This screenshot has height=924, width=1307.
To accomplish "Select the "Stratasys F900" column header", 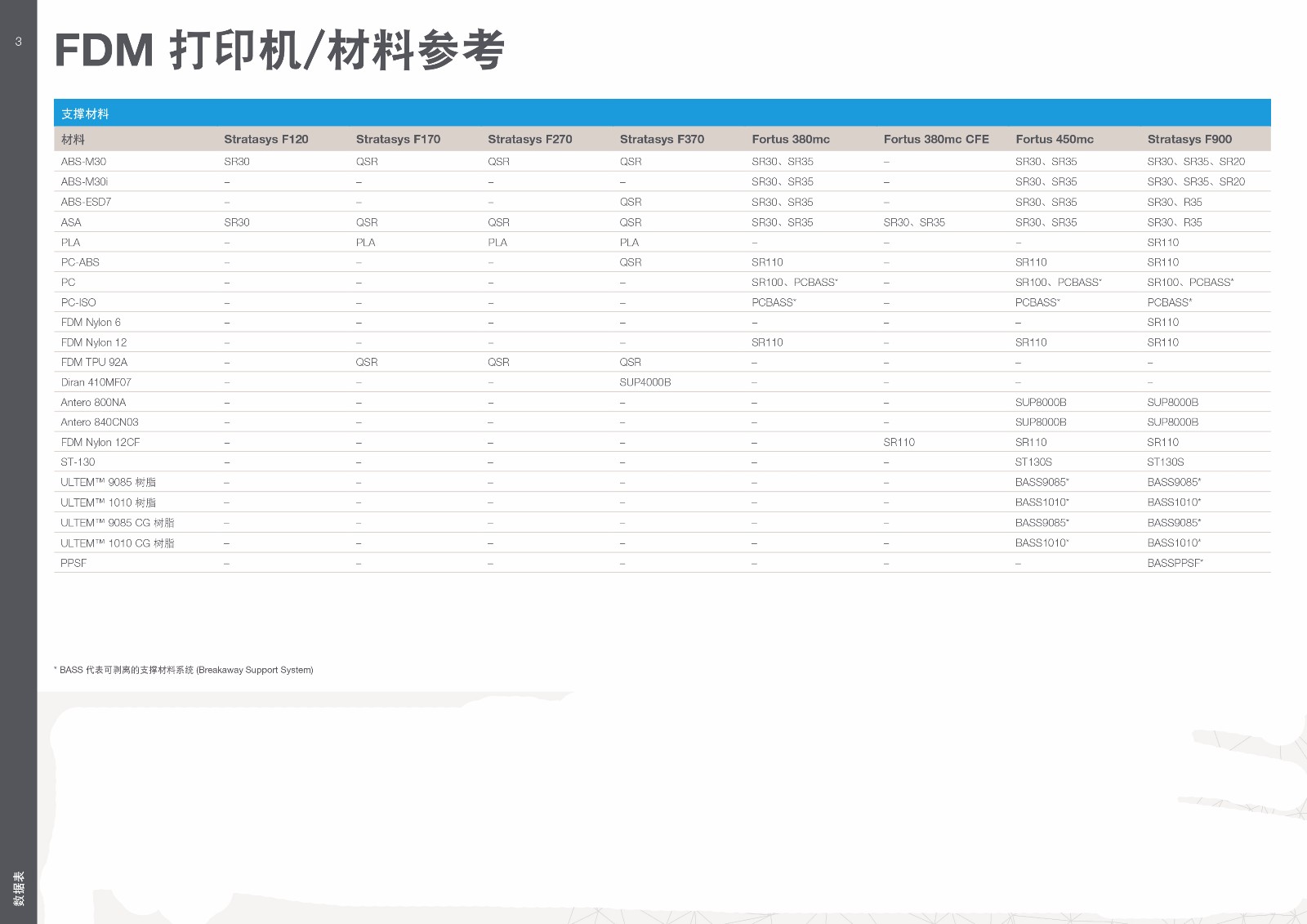I will pos(1189,139).
